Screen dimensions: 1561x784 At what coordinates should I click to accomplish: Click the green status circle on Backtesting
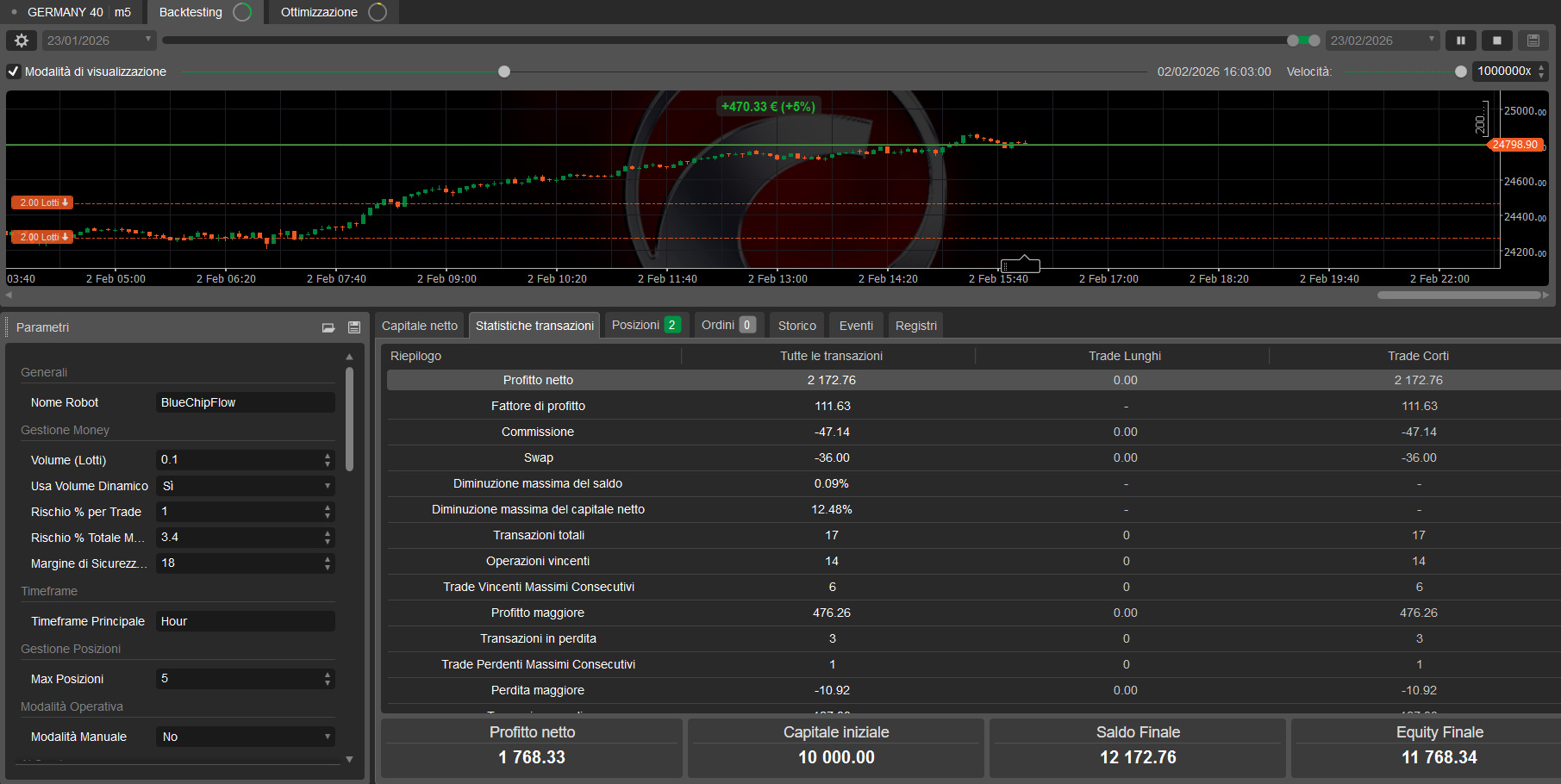click(240, 12)
